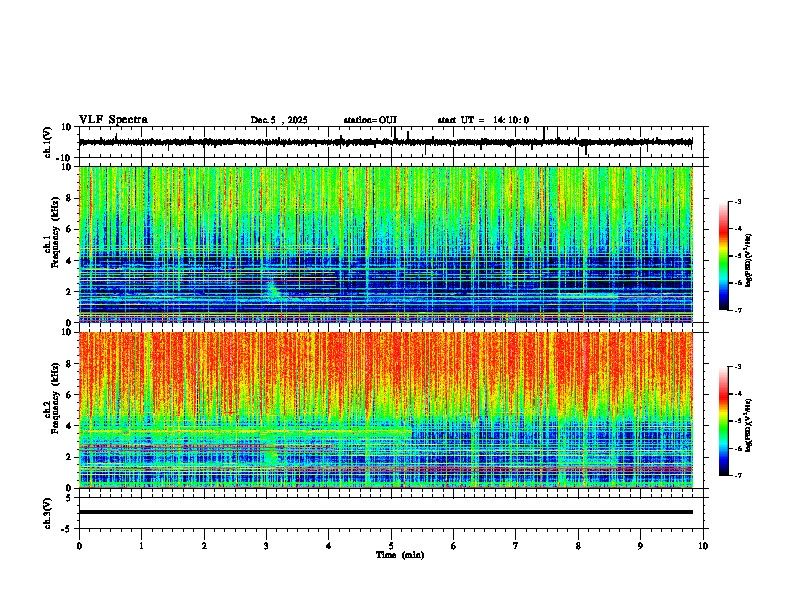Click the flat ch.3 voltage trace line
Screen dimensions: 792x612
point(386,512)
